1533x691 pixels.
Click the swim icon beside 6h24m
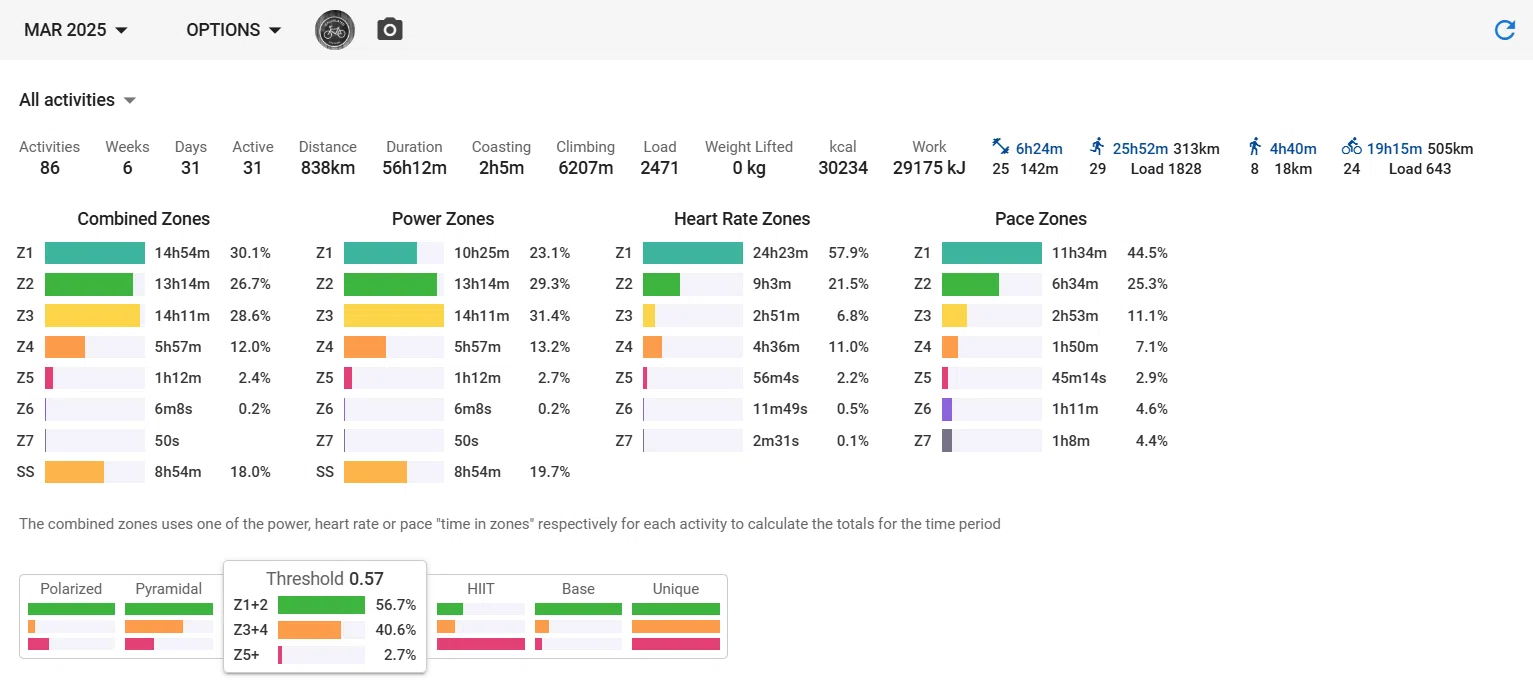click(1000, 147)
